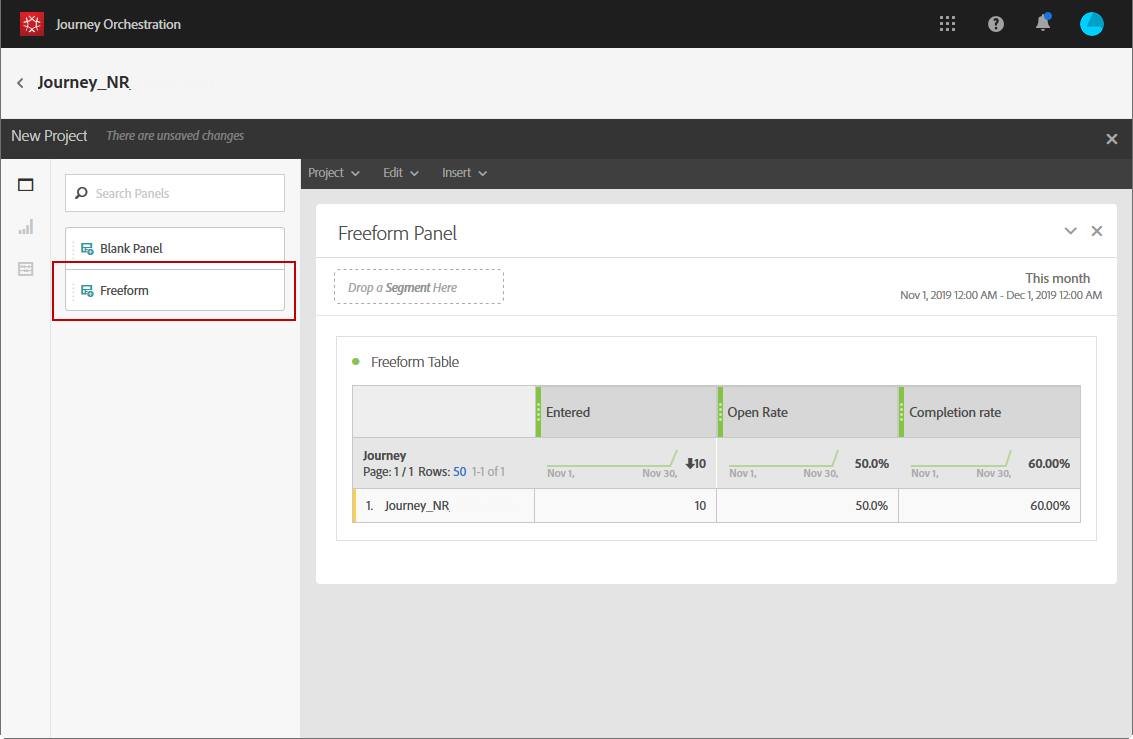1133x739 pixels.
Task: Click the Entered sparkline trend
Action: (x=612, y=459)
